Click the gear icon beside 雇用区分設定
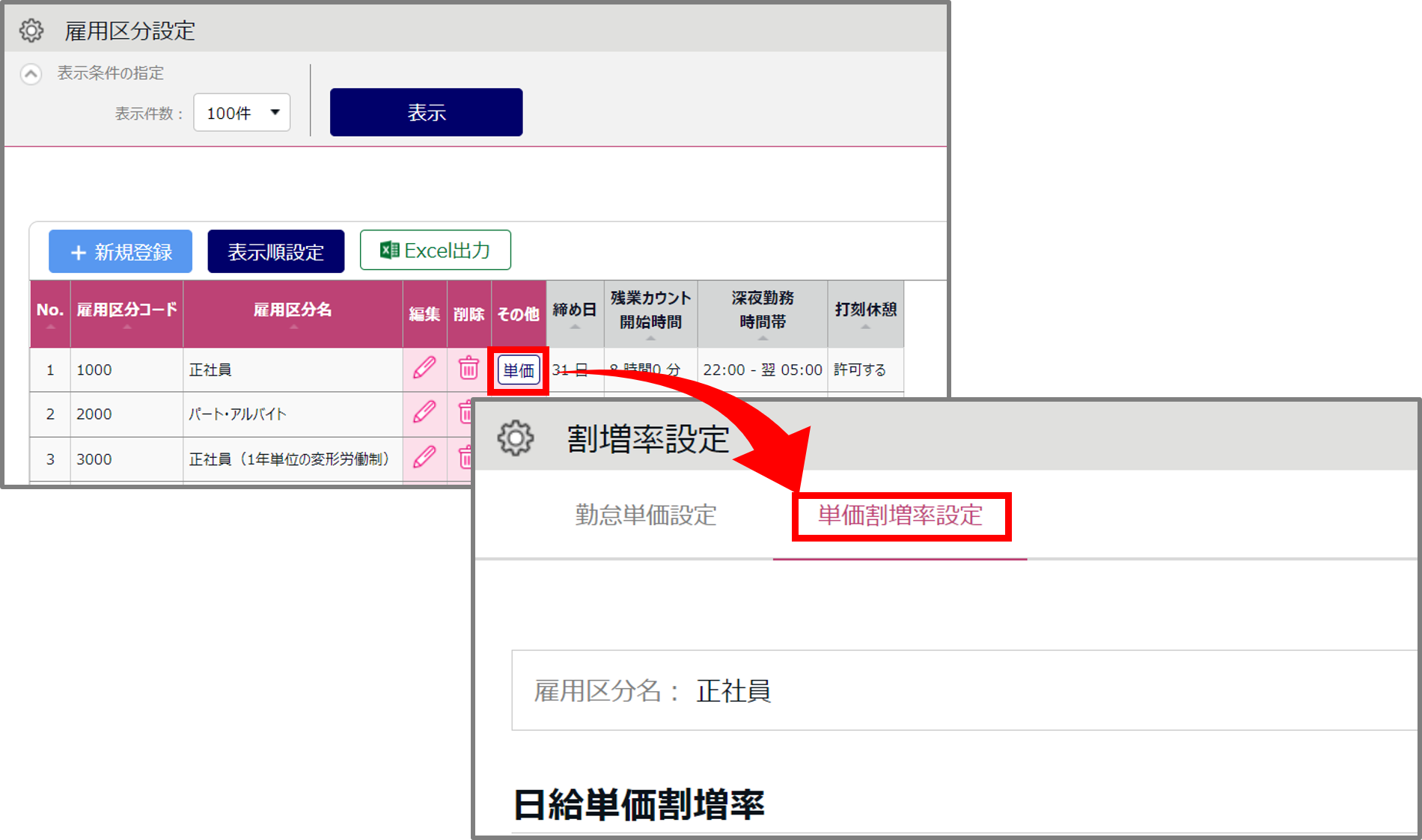 (31, 31)
